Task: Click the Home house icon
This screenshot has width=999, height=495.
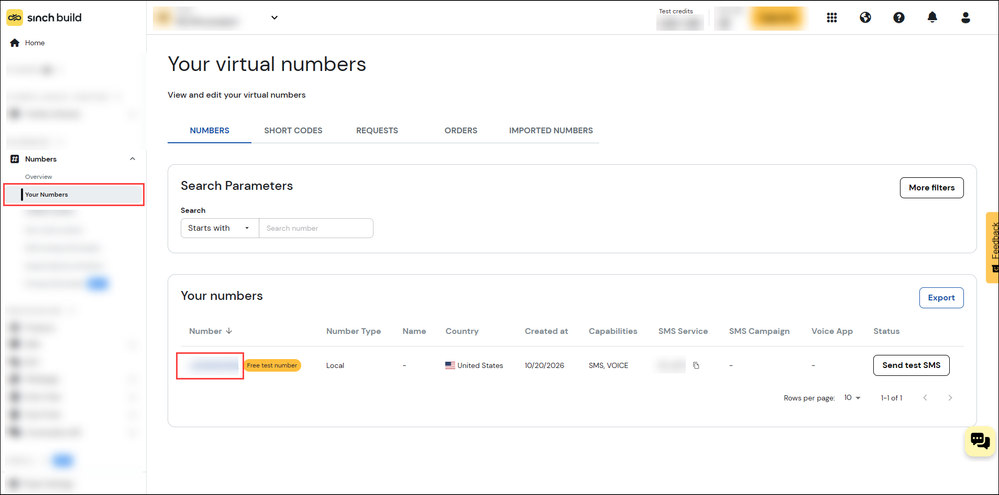Action: coord(15,43)
